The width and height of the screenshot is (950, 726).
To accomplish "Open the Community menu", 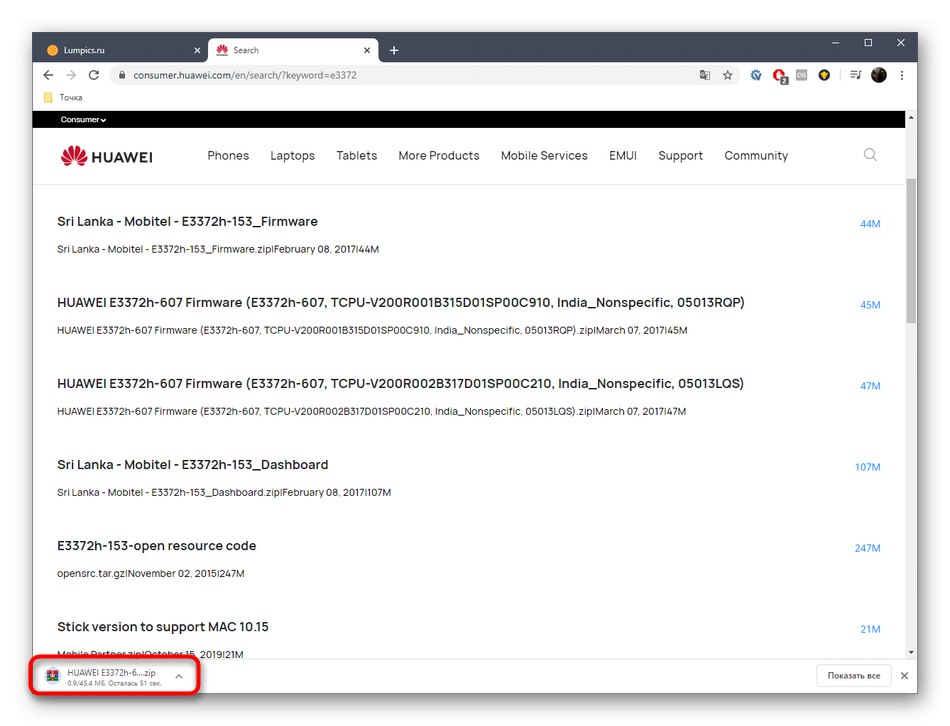I will 756,155.
